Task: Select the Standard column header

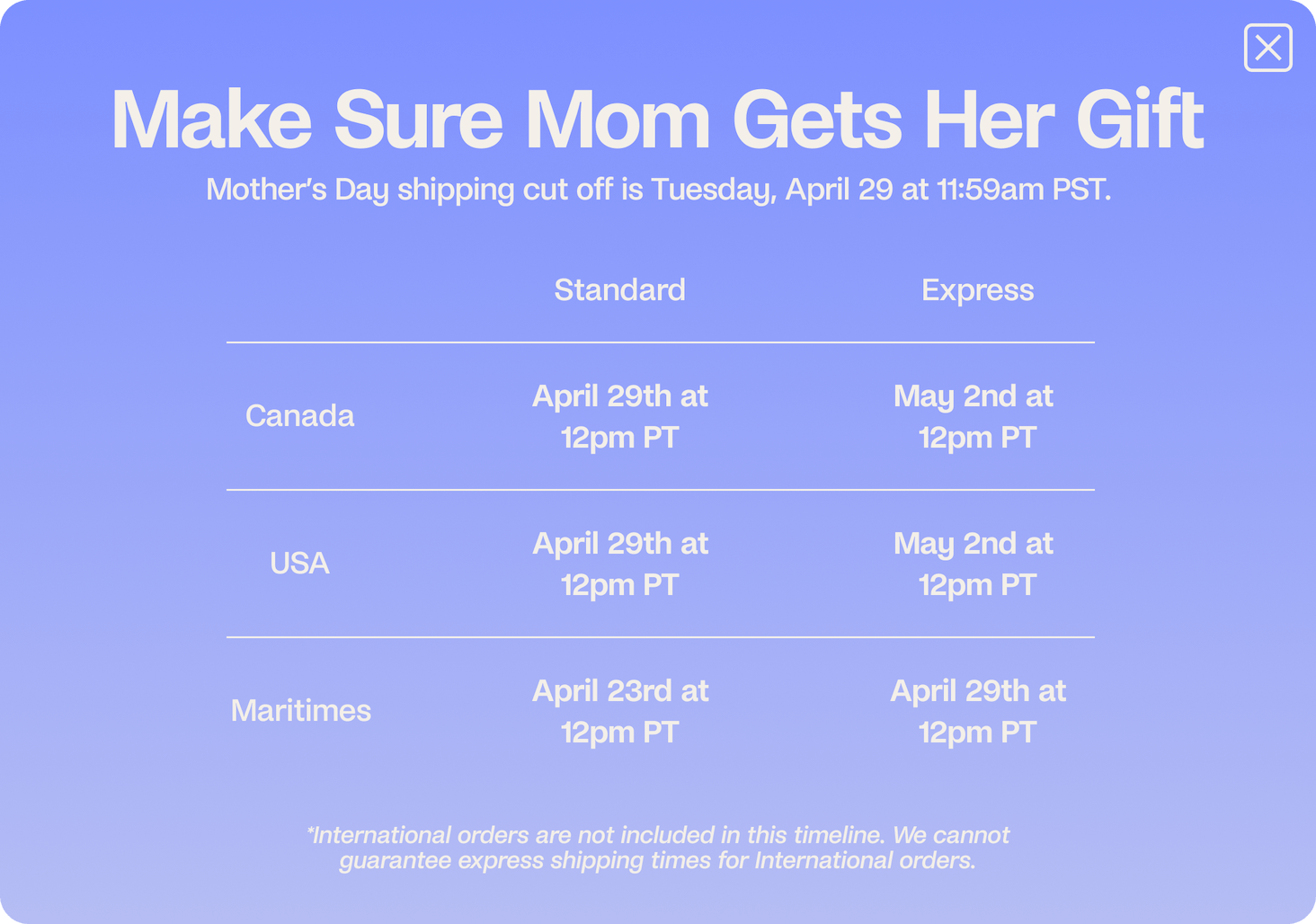Action: pyautogui.click(x=619, y=290)
